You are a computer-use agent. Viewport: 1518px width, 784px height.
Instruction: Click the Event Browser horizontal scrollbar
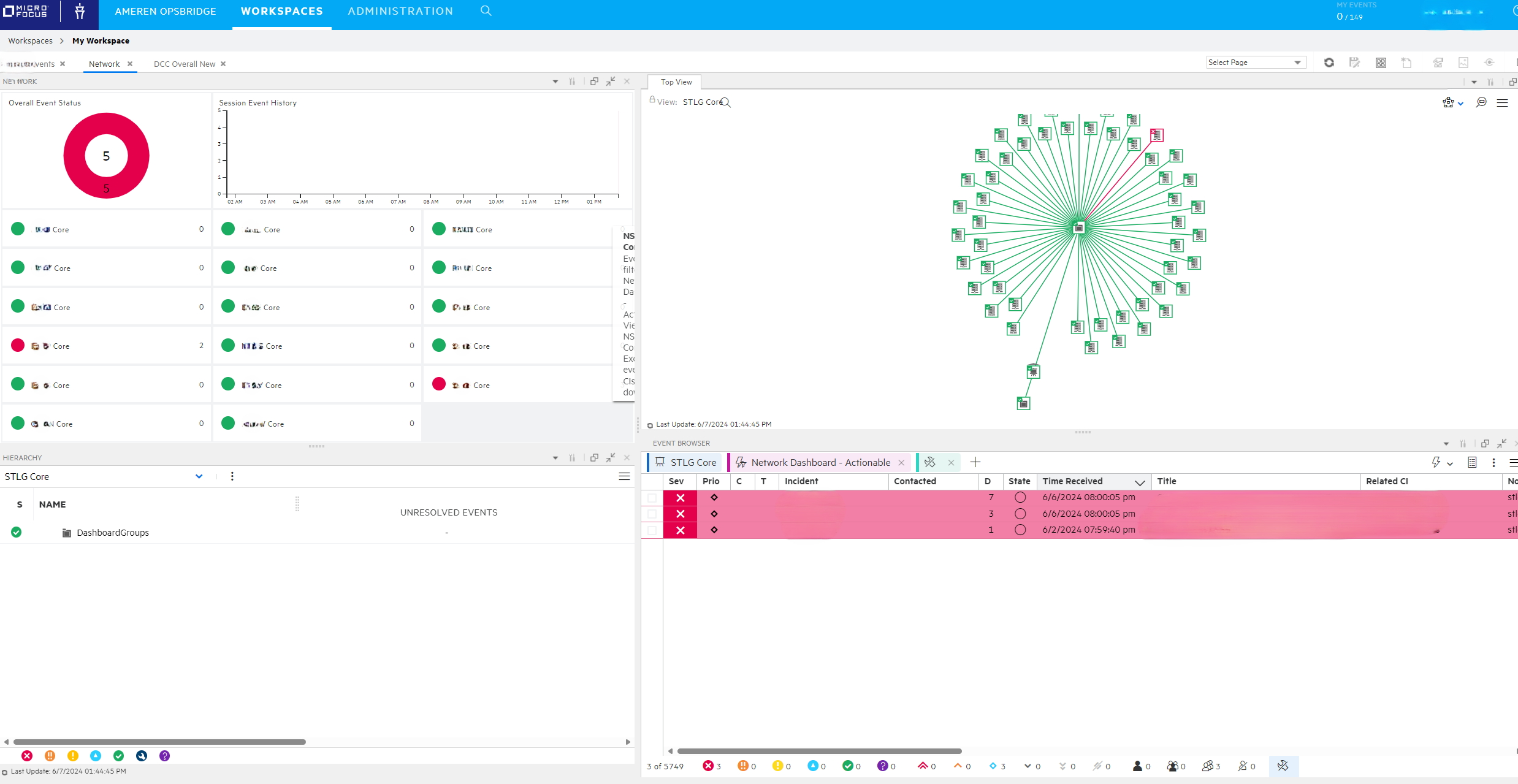point(819,751)
